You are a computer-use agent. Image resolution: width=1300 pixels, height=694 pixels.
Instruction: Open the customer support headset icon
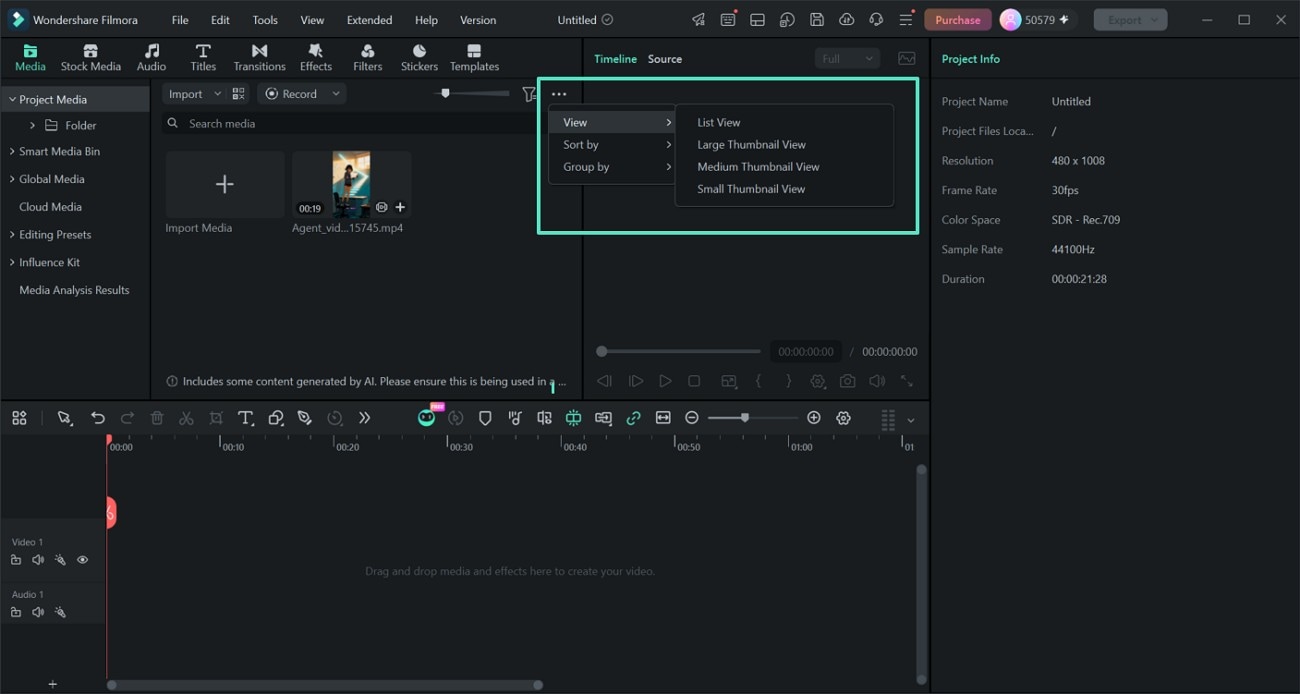[876, 20]
